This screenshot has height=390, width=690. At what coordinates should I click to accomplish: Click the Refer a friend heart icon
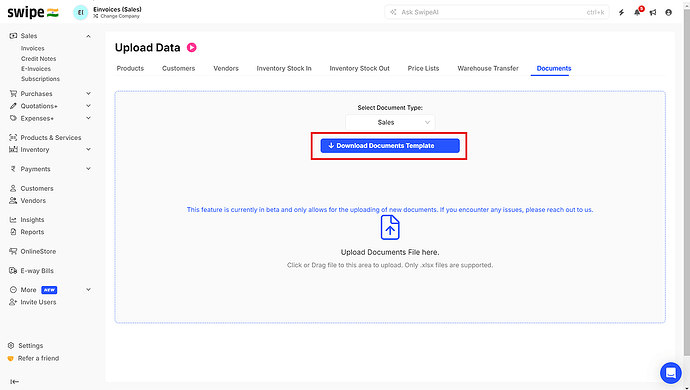(11, 358)
